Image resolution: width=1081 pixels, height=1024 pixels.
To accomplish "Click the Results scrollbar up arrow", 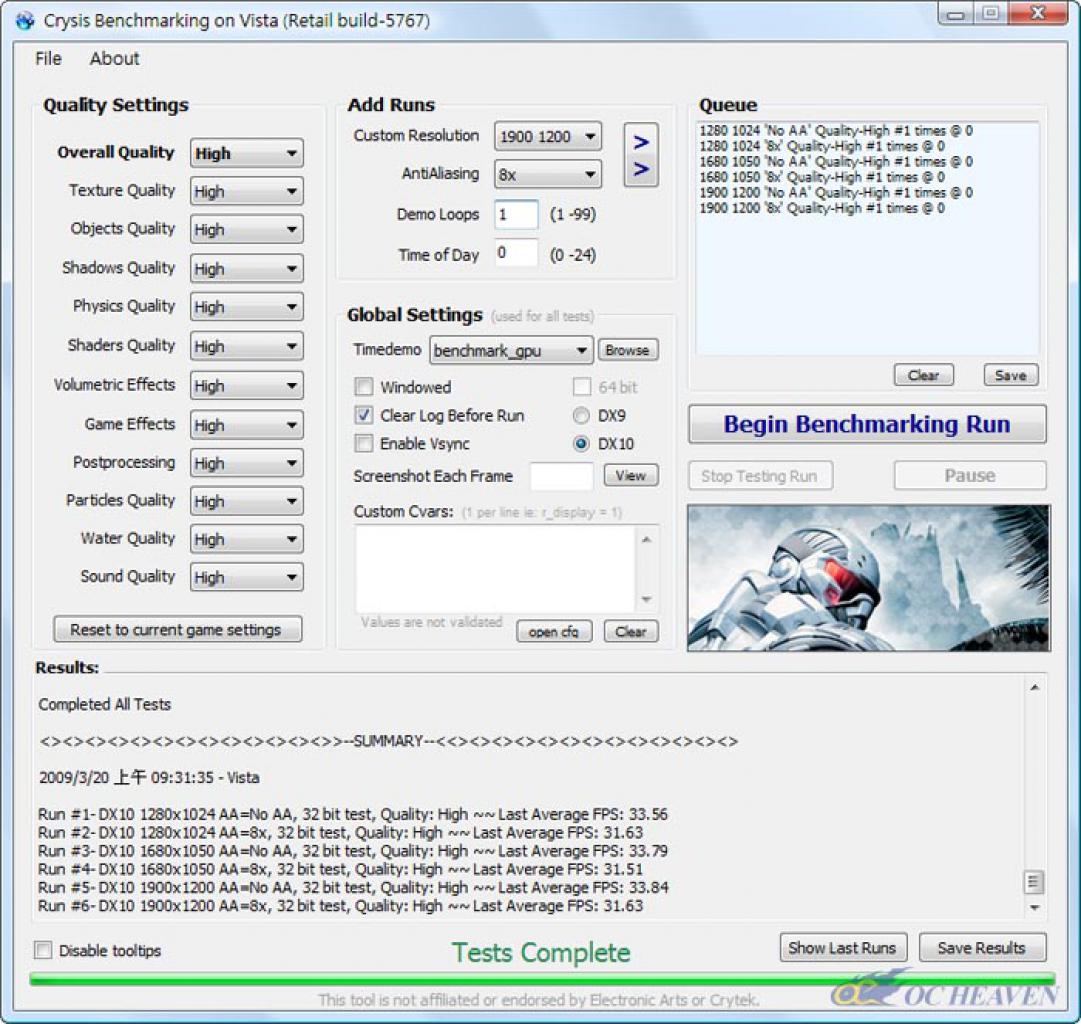I will (x=1034, y=687).
